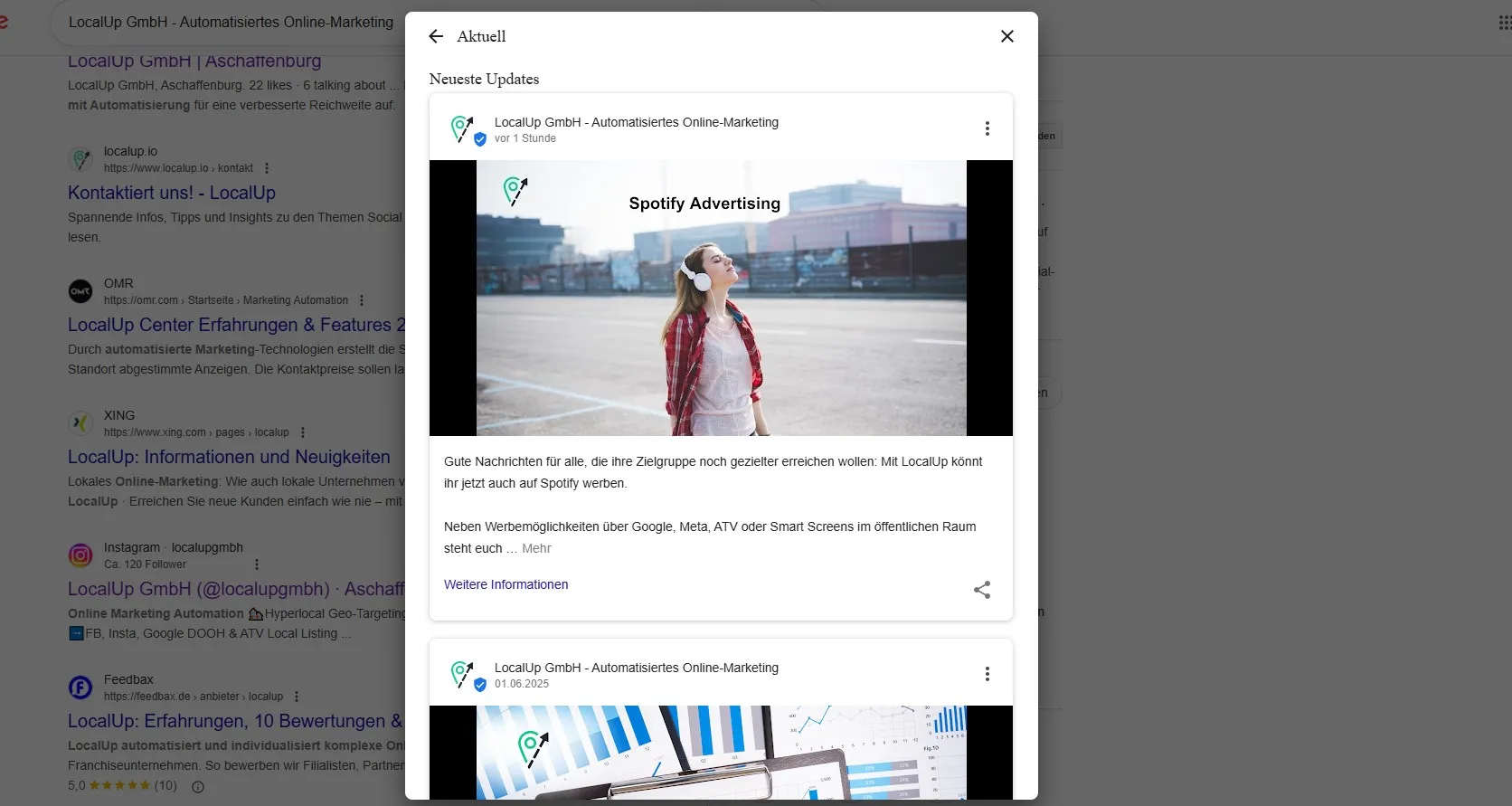Open LocalUp GmbH (@localupgmbh) Instagram result
Image resolution: width=1512 pixels, height=806 pixels.
tap(236, 589)
